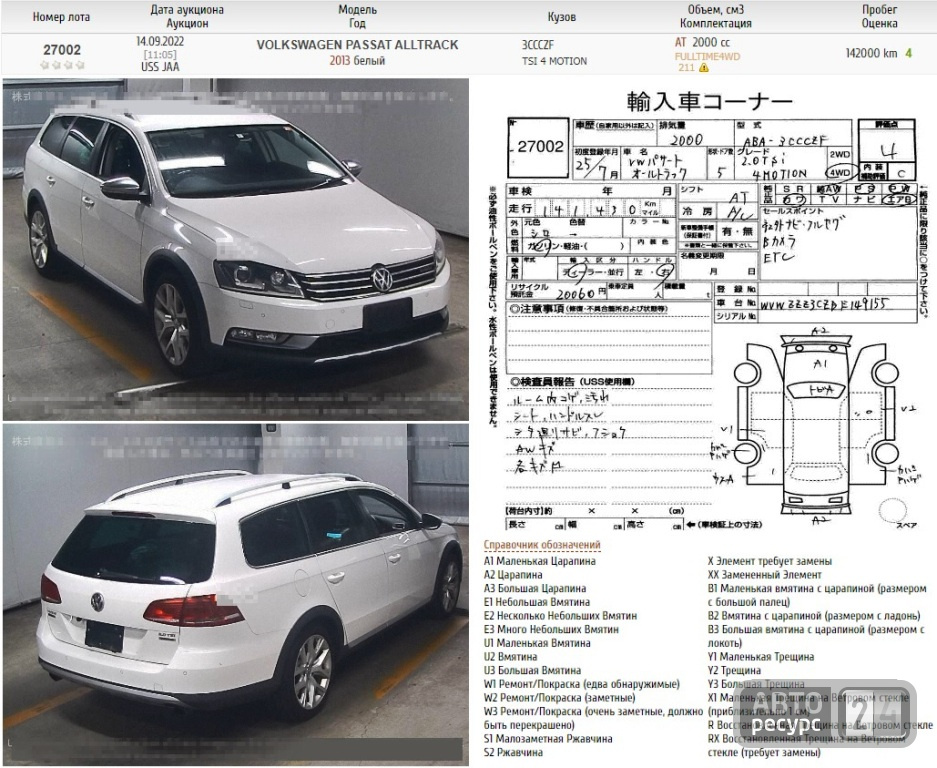Viewport: 937px width, 768px height.
Task: Click the 'X Элемент требует замены' legend entry
Action: pos(770,561)
